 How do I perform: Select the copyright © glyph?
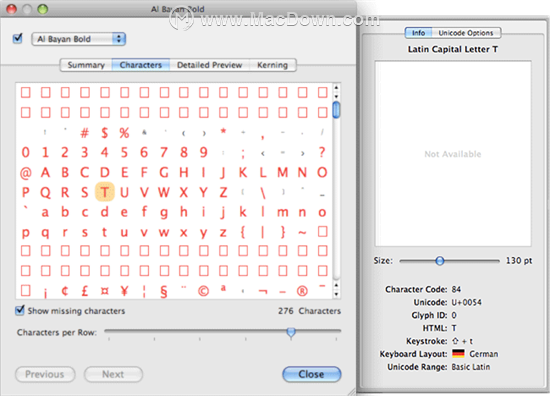203,291
